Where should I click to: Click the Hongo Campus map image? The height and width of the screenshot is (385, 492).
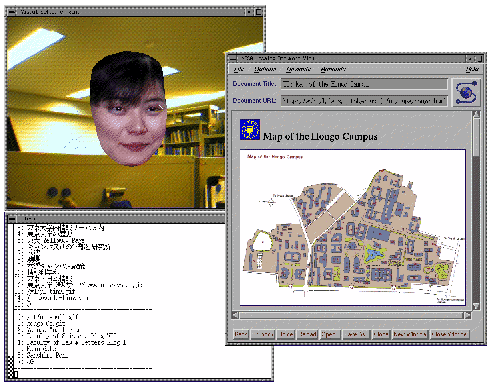(353, 227)
